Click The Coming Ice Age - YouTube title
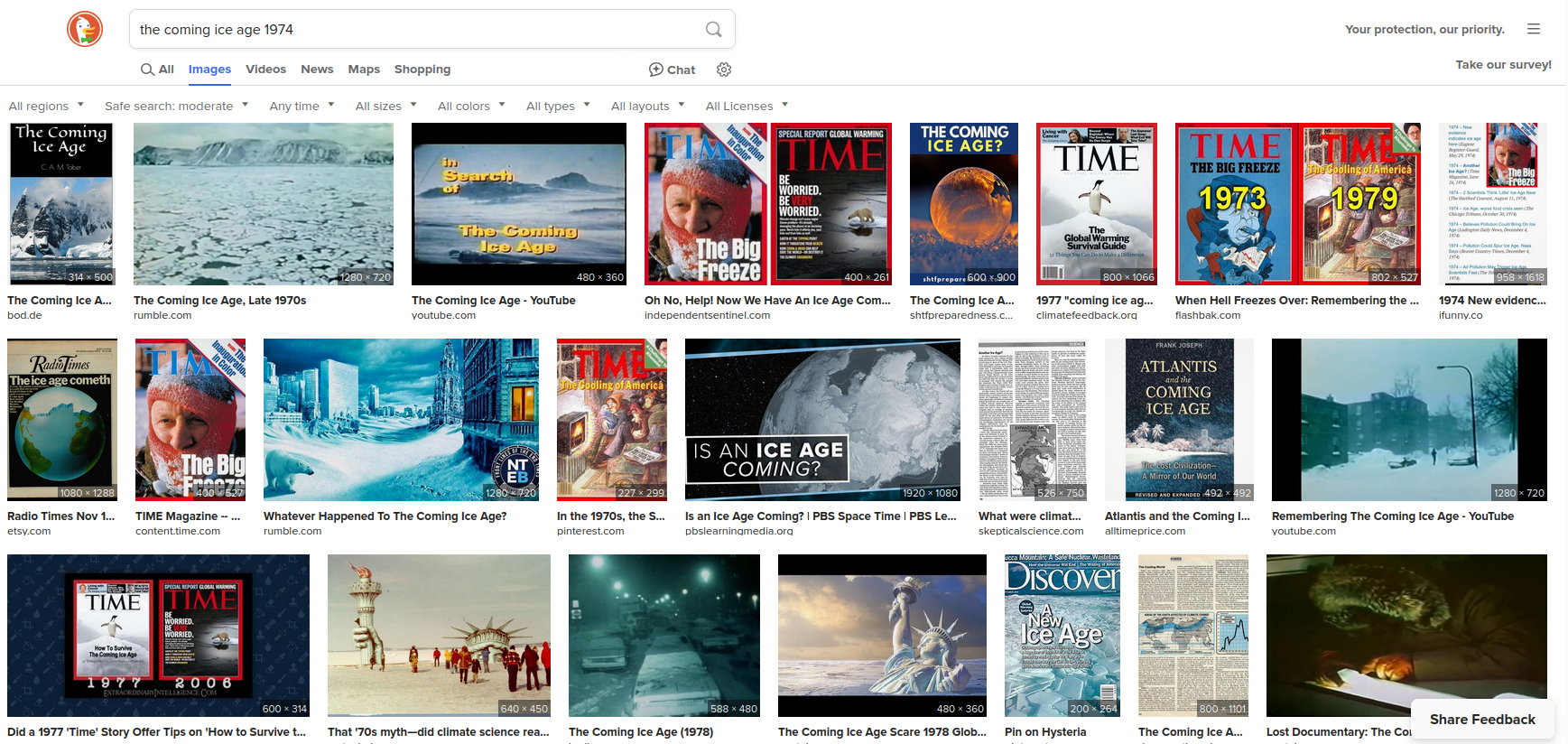This screenshot has width=1568, height=744. click(493, 301)
